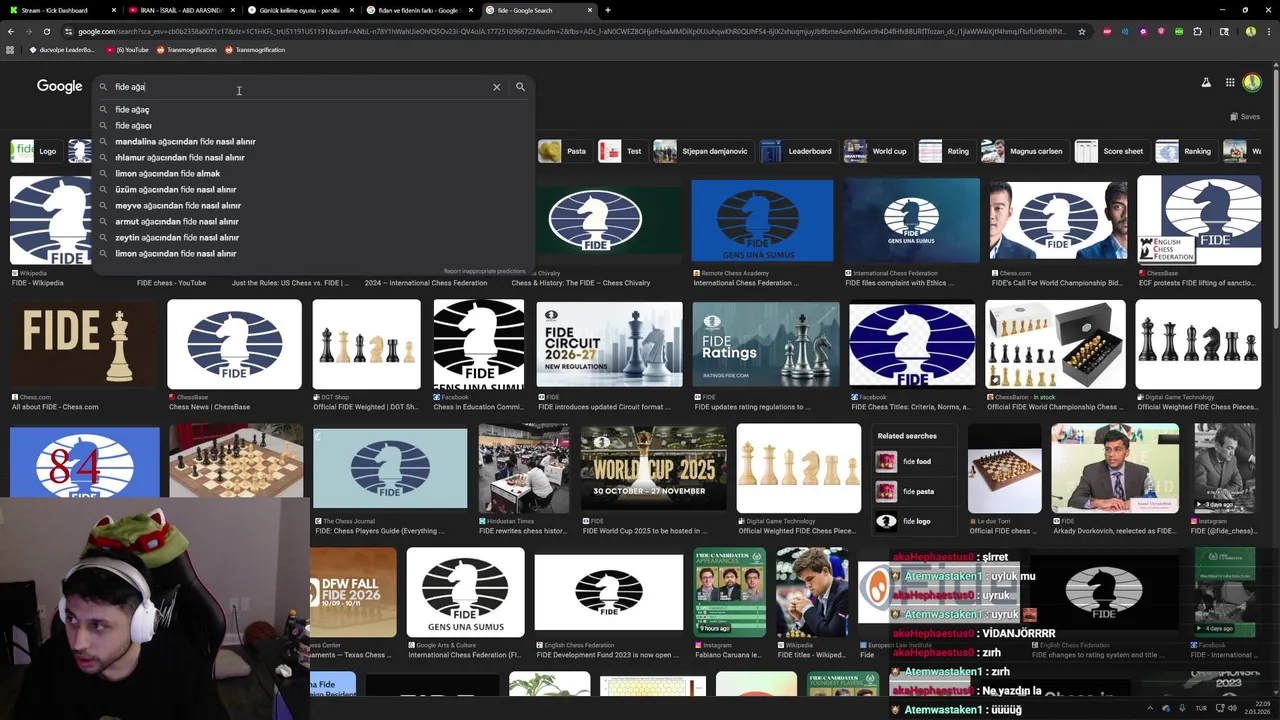Open Chrome three-dot menu
The height and width of the screenshot is (720, 1280).
(x=1268, y=31)
